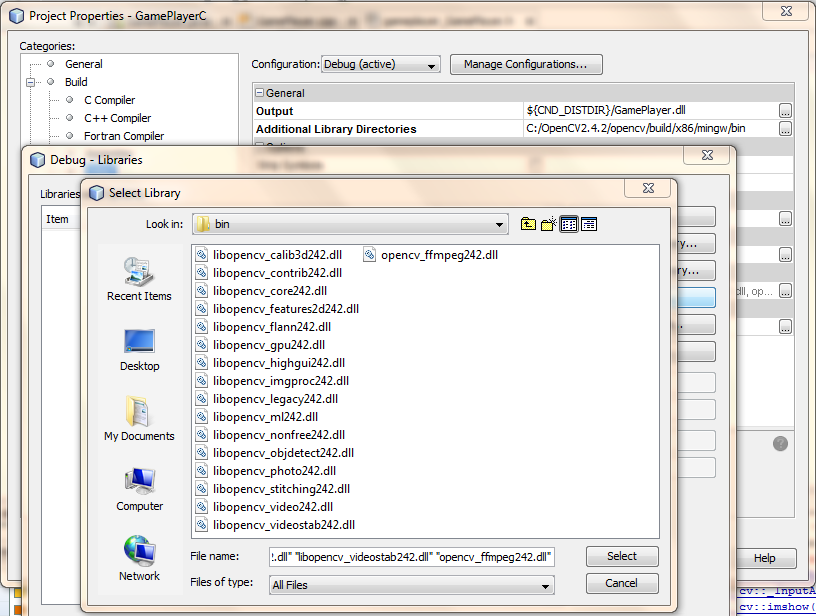Select General category in tree
816x616 pixels.
point(84,64)
